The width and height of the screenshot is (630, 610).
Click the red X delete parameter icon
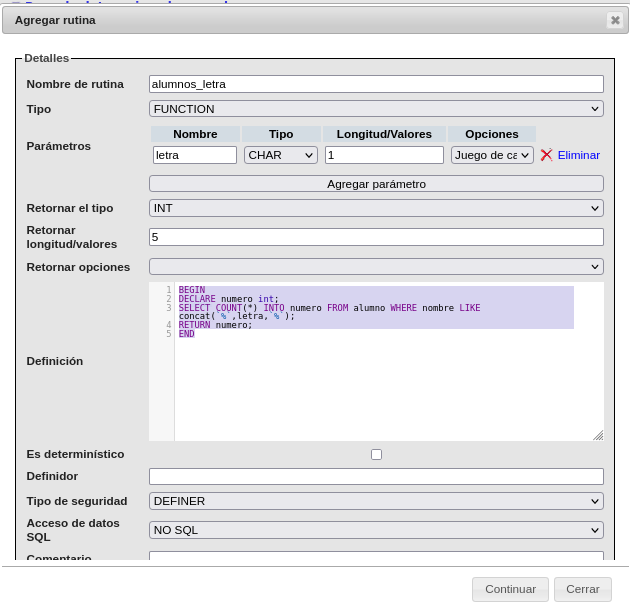[546, 155]
